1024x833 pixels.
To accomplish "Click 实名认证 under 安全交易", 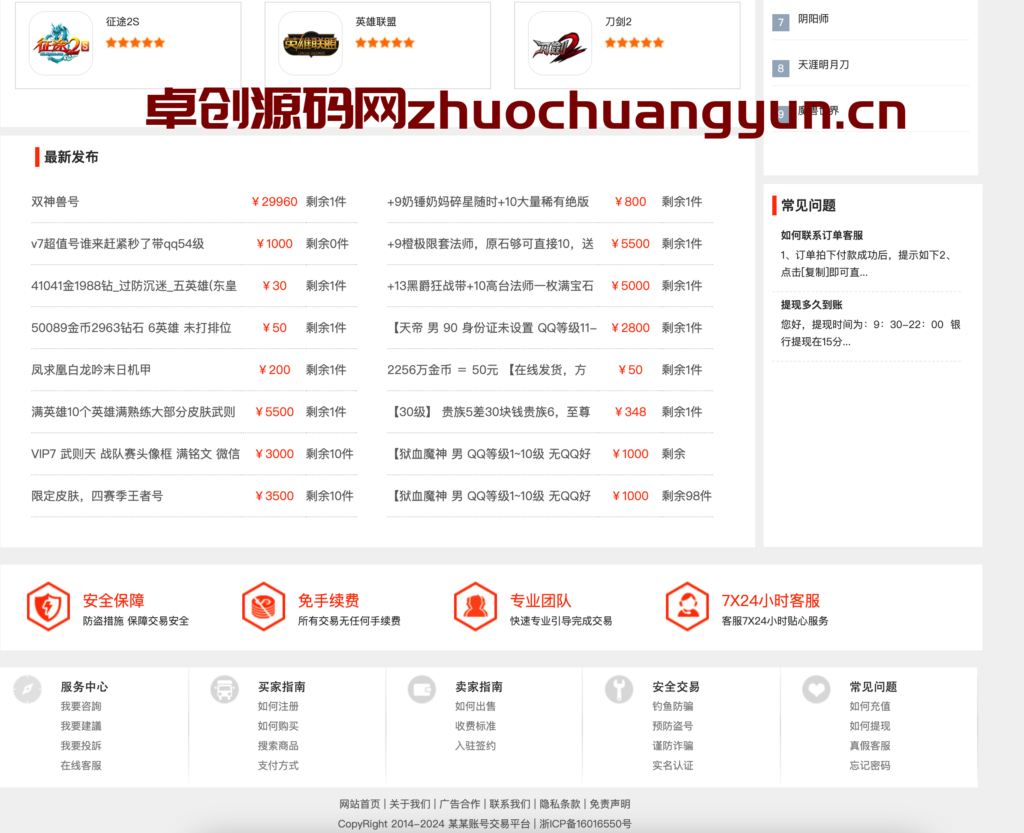I will point(673,765).
